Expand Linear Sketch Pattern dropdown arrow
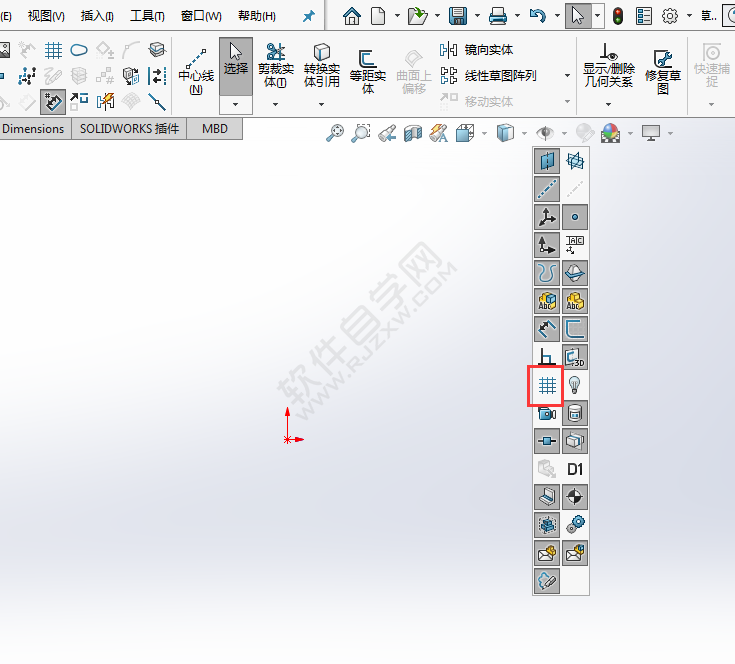The image size is (735, 664). tap(567, 75)
